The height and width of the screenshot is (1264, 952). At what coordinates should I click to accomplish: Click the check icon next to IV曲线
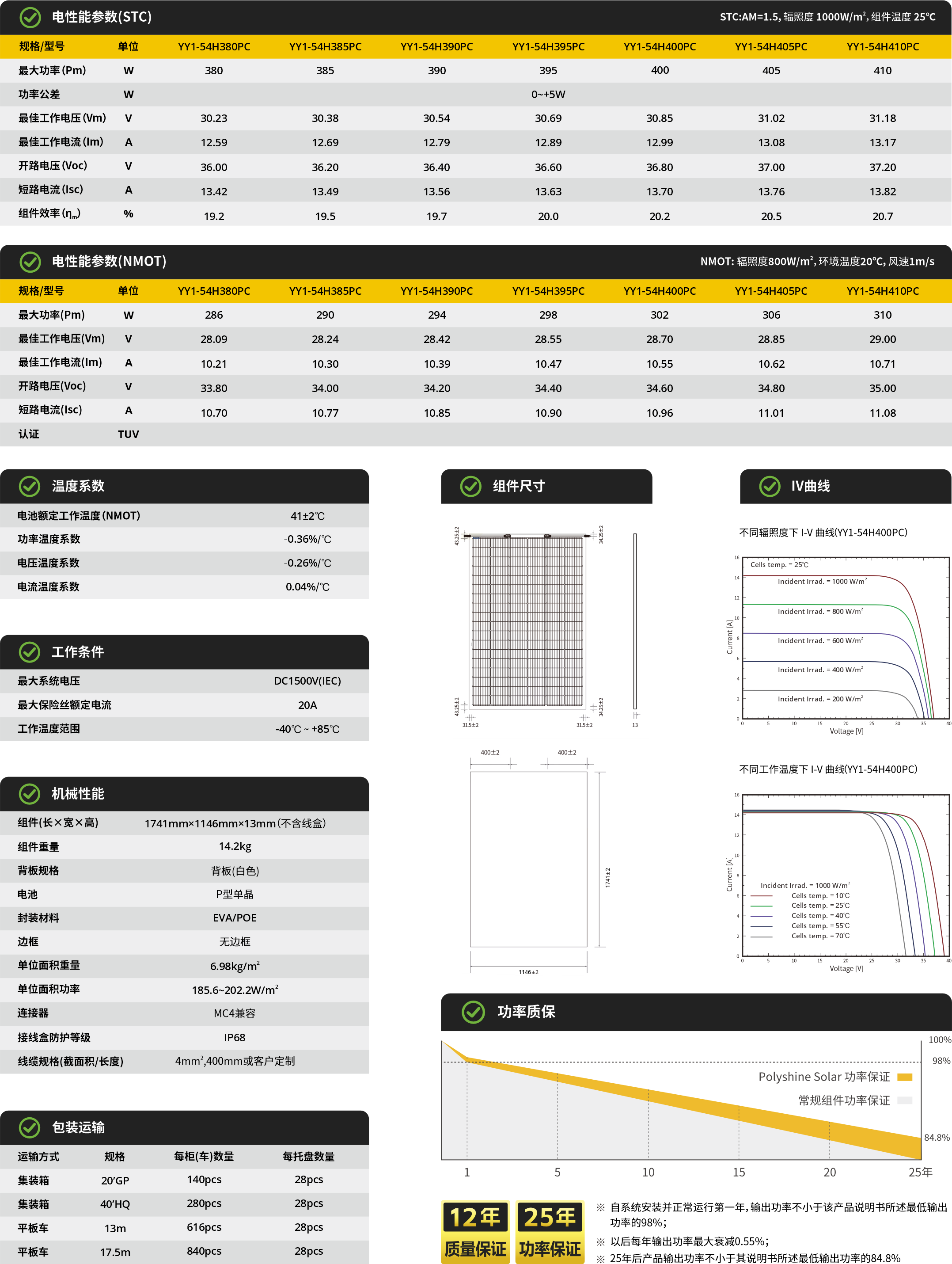click(x=770, y=486)
